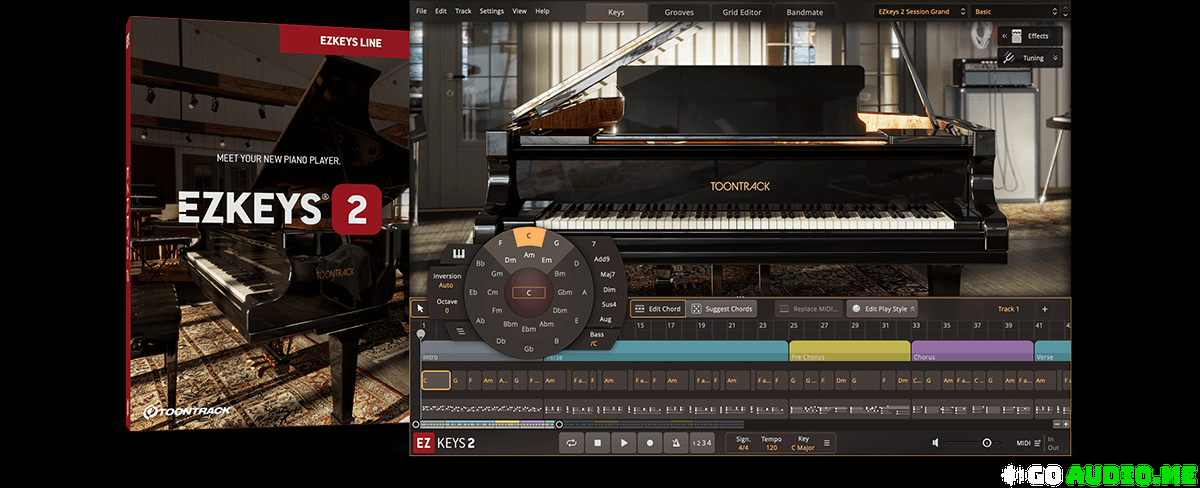
Task: Expand the Edit Play Style menu
Action: tap(883, 309)
